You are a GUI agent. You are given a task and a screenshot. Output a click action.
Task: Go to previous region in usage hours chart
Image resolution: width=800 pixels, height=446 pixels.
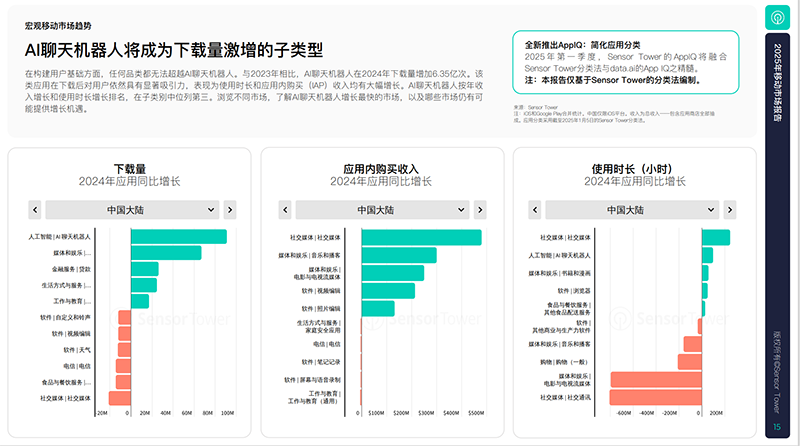click(x=535, y=210)
